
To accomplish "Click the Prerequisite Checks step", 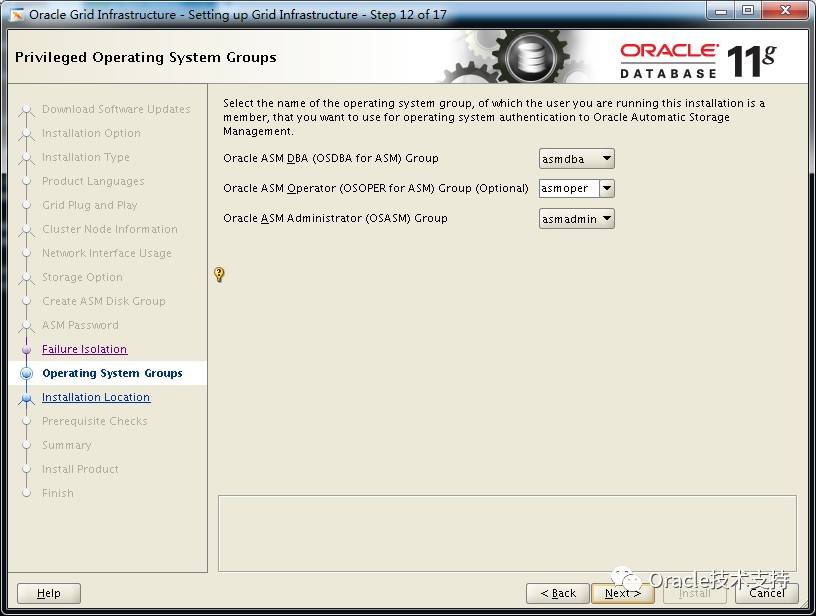I will (x=95, y=421).
